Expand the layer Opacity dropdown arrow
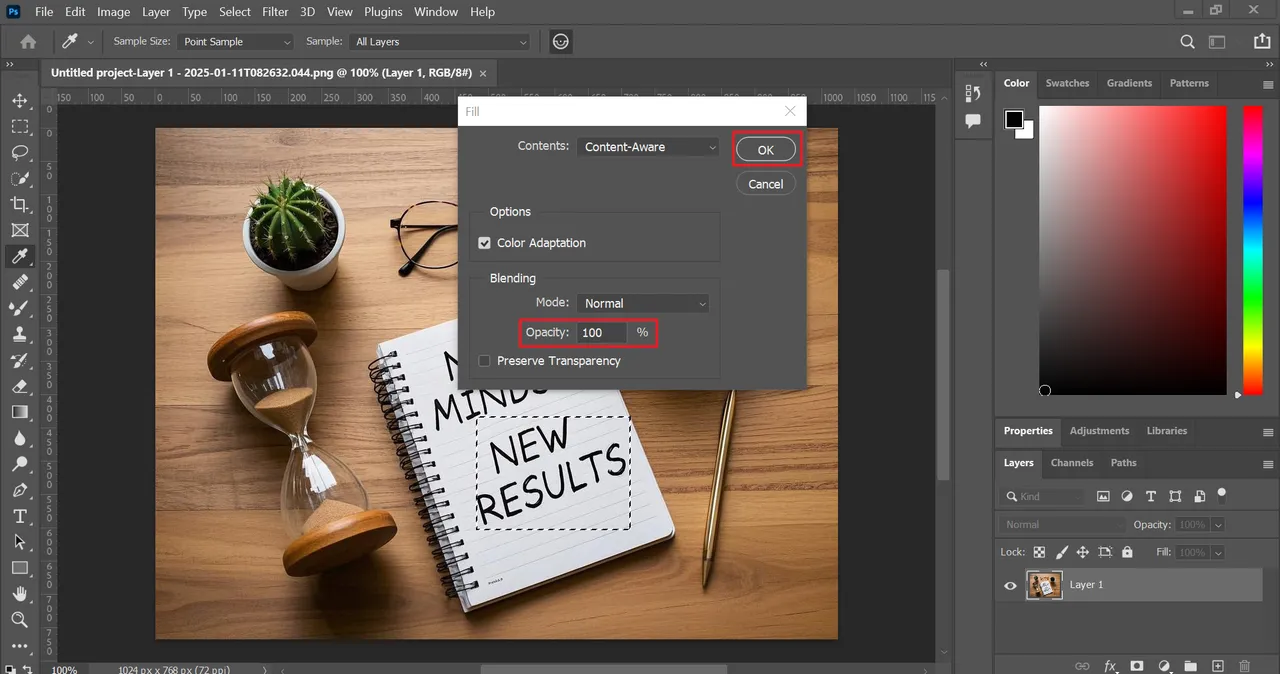 (x=1217, y=525)
